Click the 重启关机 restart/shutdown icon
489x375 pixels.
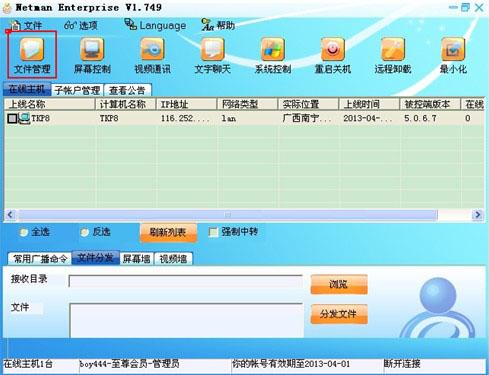[333, 55]
